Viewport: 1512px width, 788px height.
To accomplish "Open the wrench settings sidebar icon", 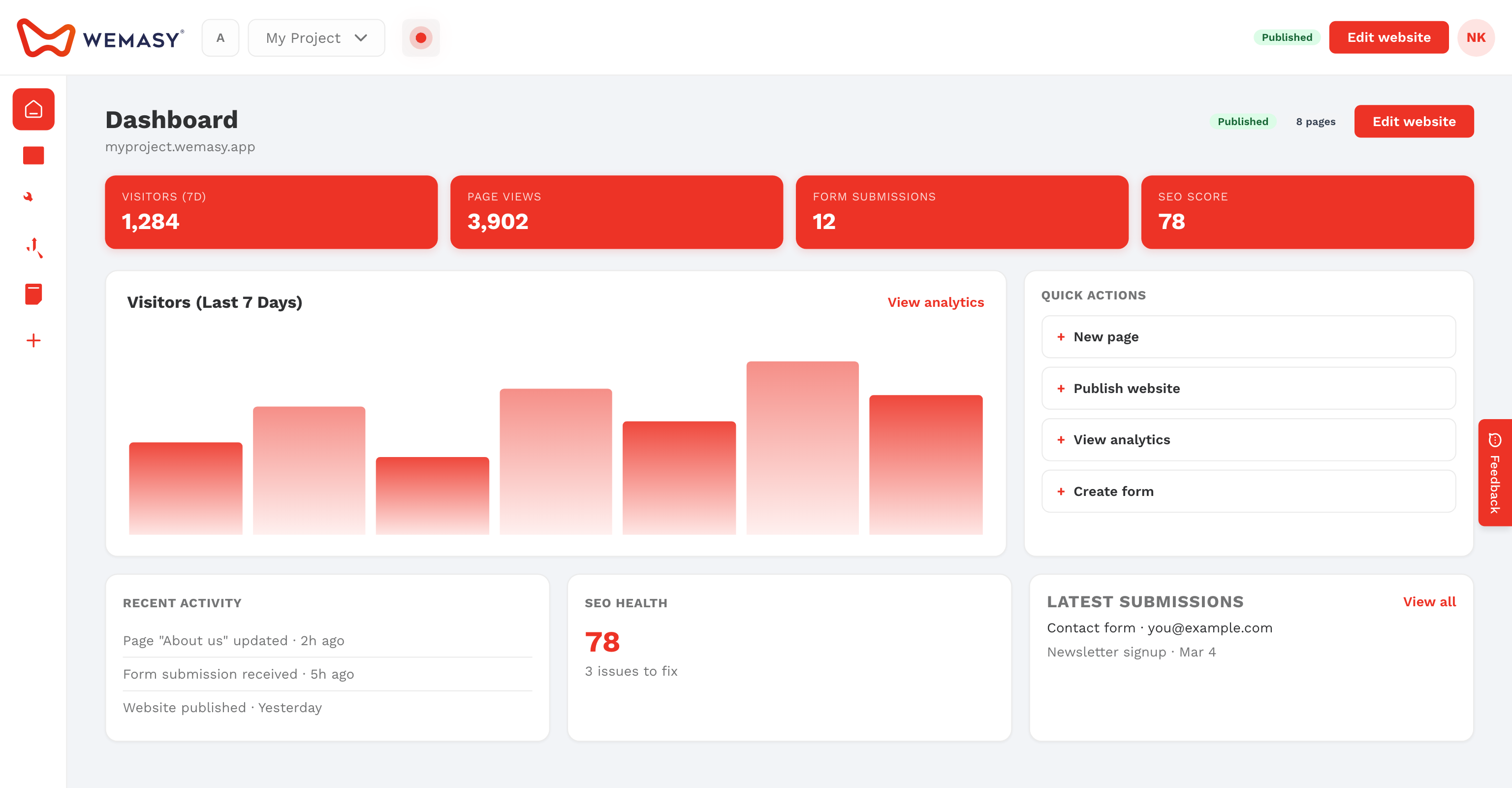I will [28, 197].
